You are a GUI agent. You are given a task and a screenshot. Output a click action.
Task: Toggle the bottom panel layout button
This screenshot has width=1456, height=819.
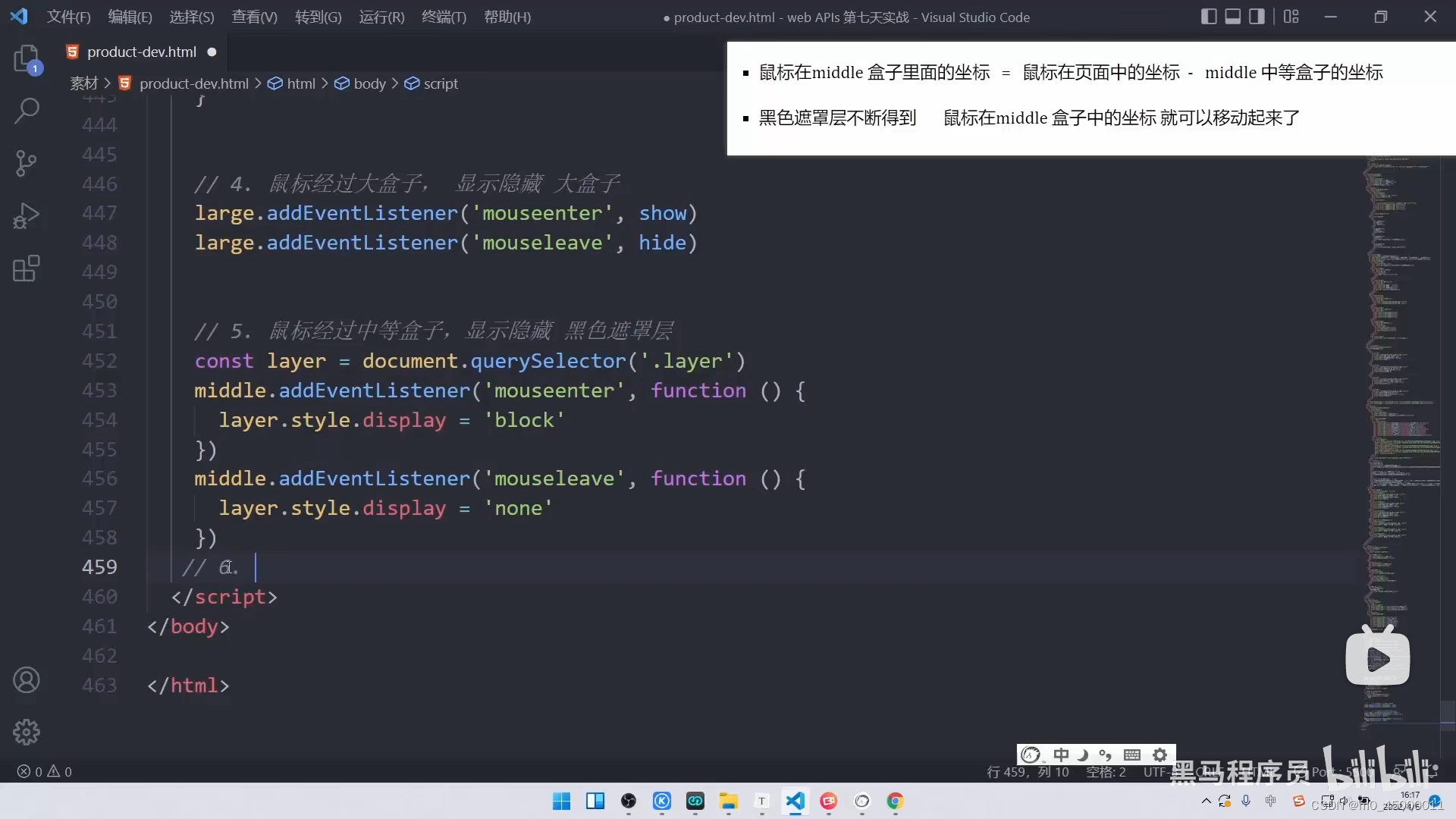coord(1233,17)
